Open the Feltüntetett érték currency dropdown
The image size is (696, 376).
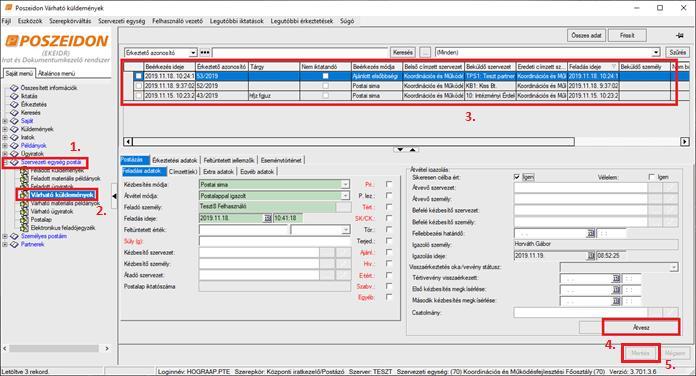[x=345, y=230]
